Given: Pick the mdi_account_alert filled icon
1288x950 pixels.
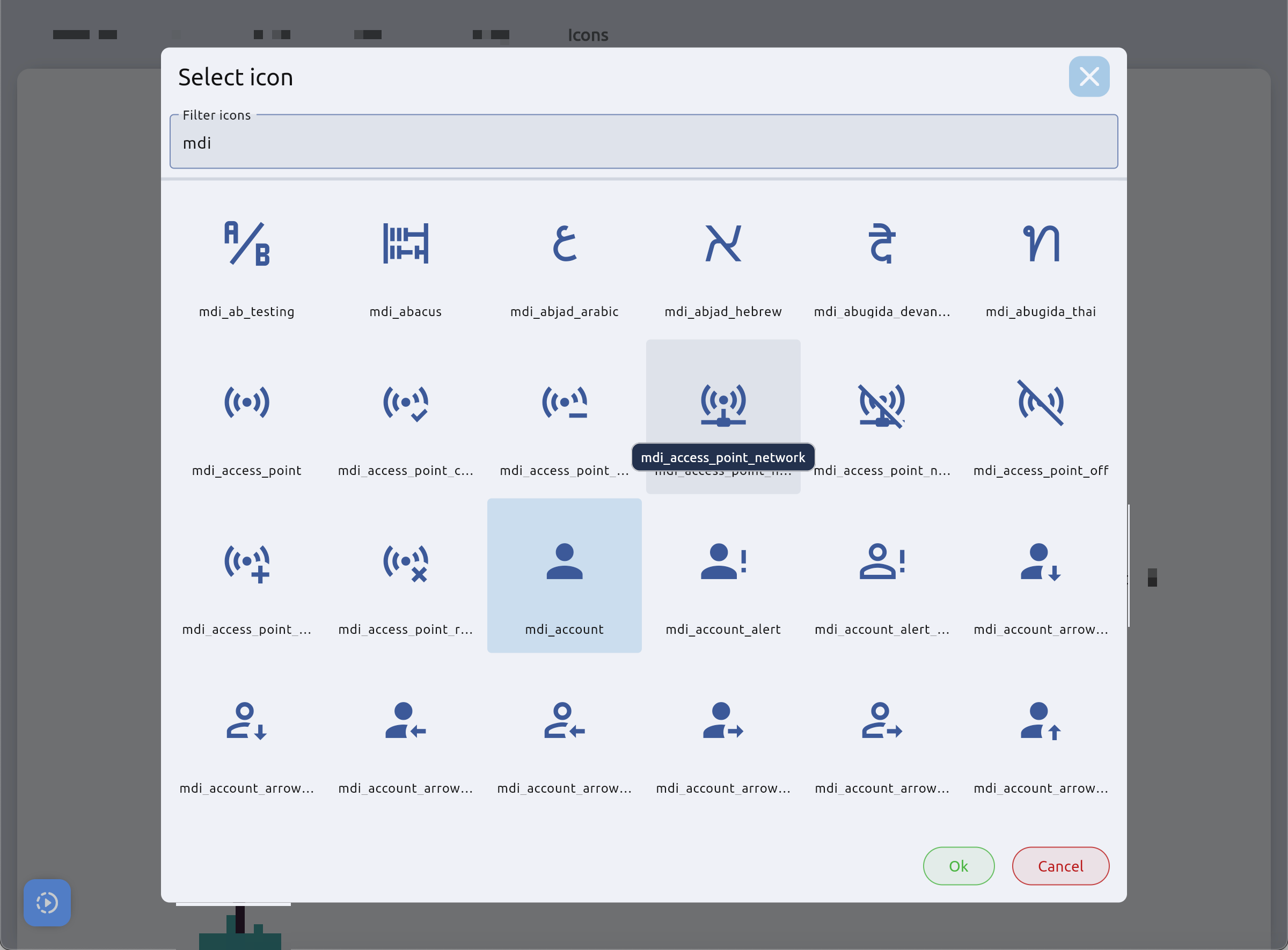Looking at the screenshot, I should (x=723, y=575).
